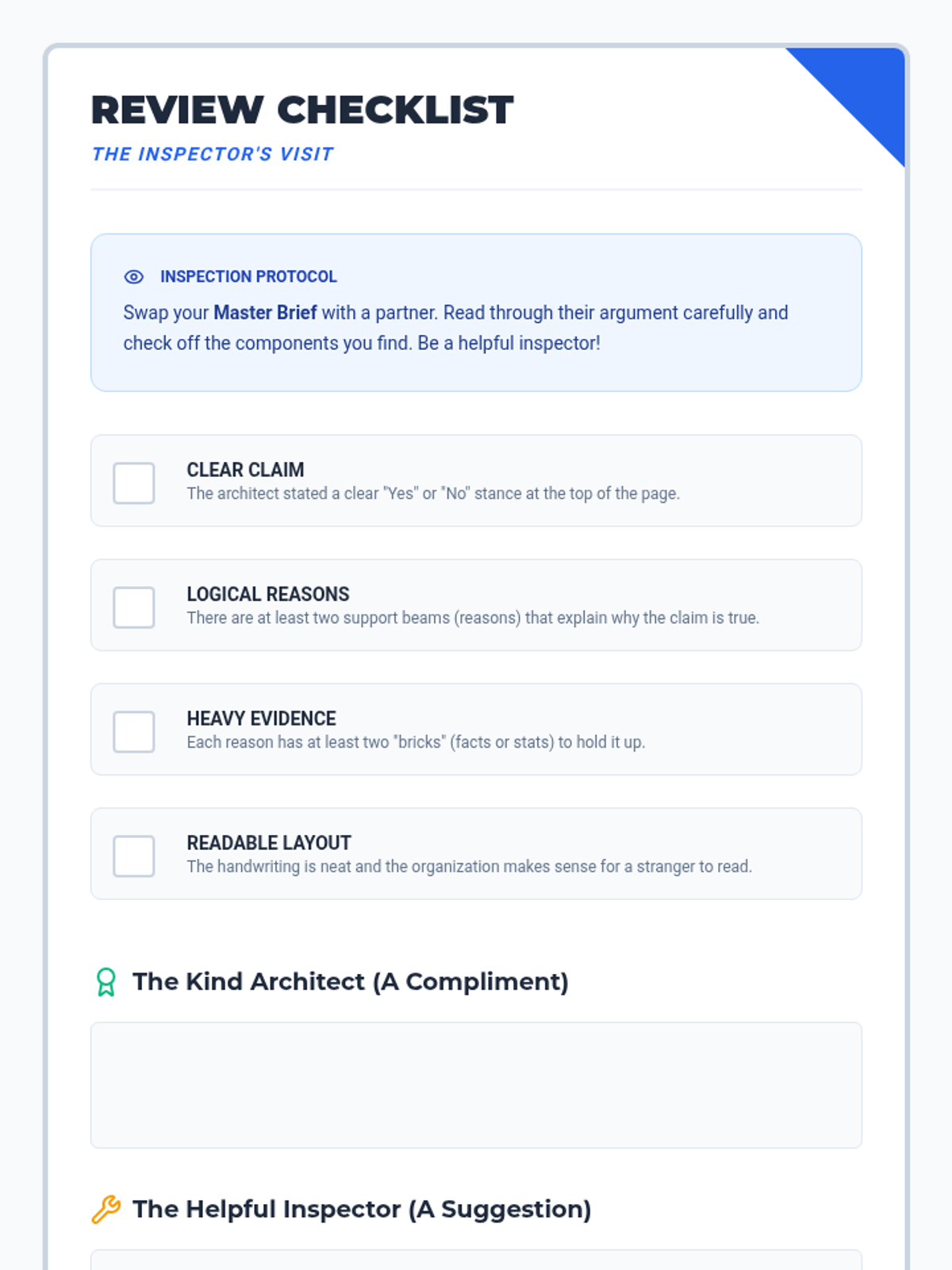Click The Helpful Inspector section heading

[361, 1209]
